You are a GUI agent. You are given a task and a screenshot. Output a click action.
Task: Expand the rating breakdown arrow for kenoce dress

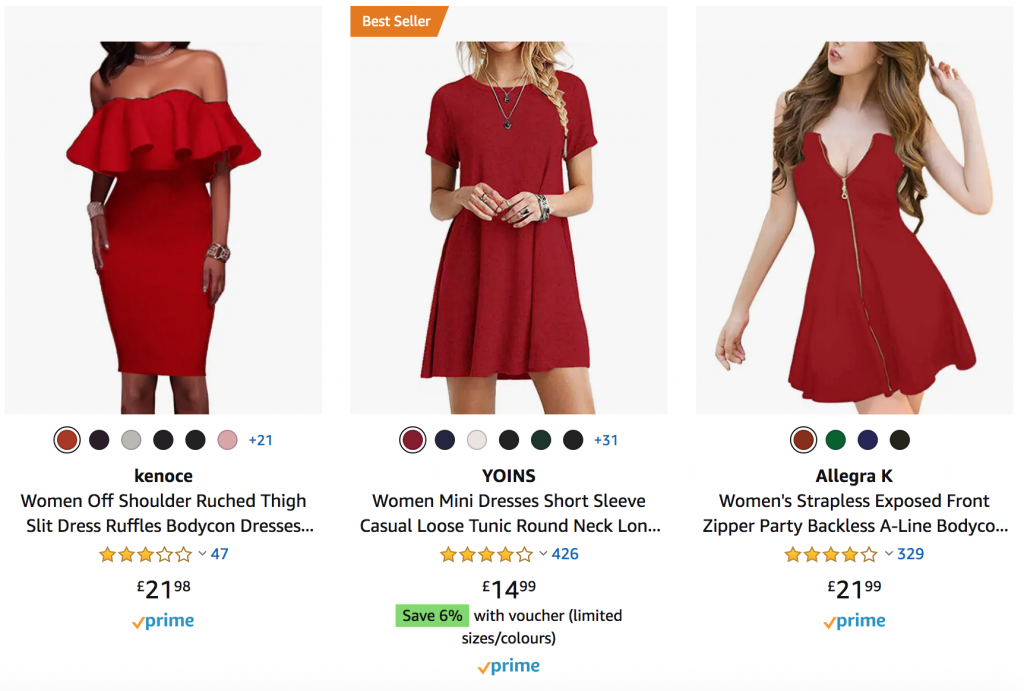[202, 554]
